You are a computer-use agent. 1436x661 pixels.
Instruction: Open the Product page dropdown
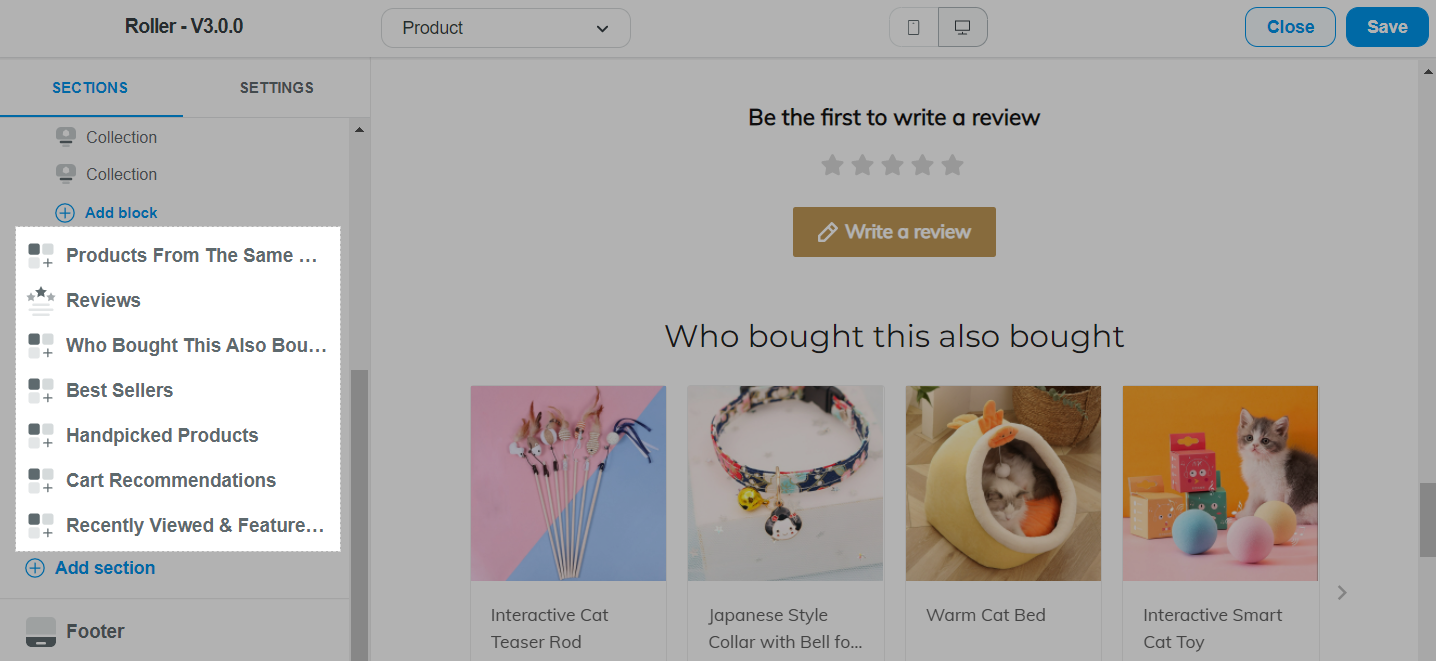coord(506,28)
